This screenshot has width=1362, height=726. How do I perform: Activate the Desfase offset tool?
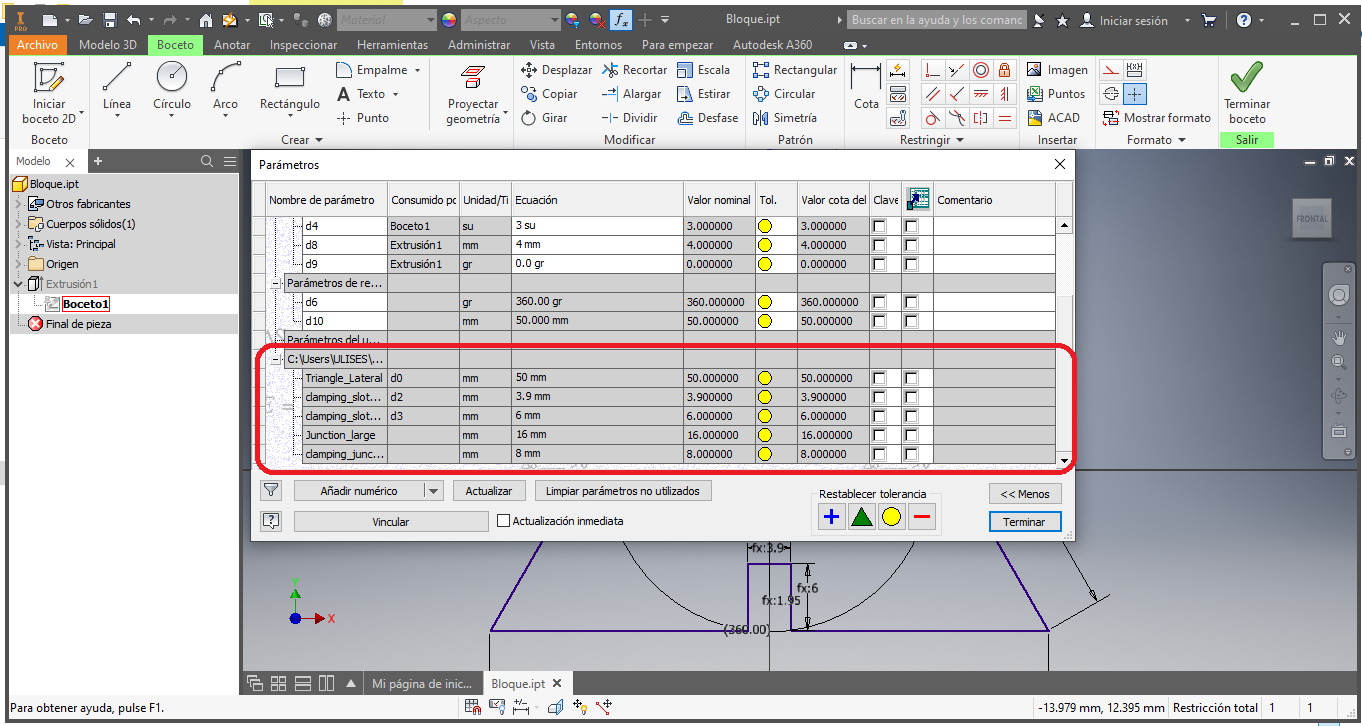pyautogui.click(x=707, y=118)
